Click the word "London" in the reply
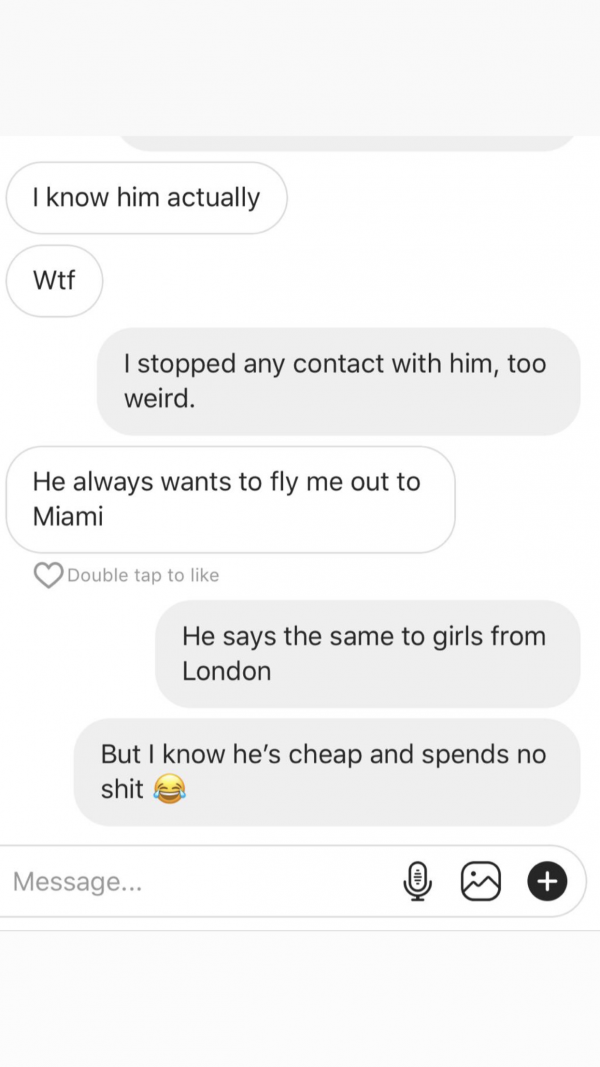600x1067 pixels. [227, 671]
